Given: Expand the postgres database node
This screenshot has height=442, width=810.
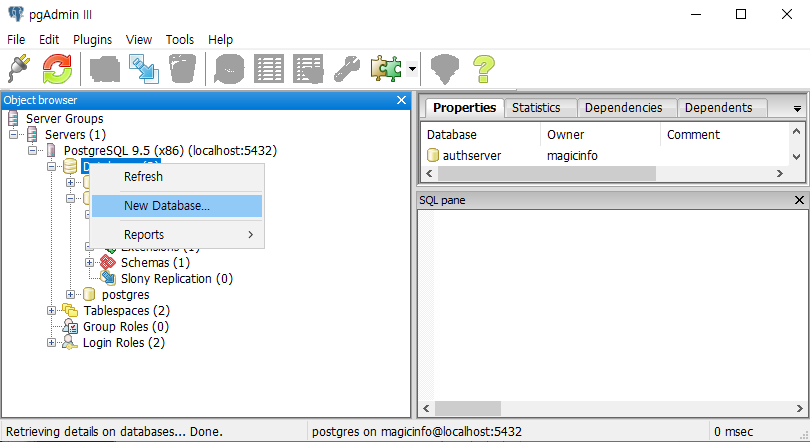Looking at the screenshot, I should click(x=70, y=294).
